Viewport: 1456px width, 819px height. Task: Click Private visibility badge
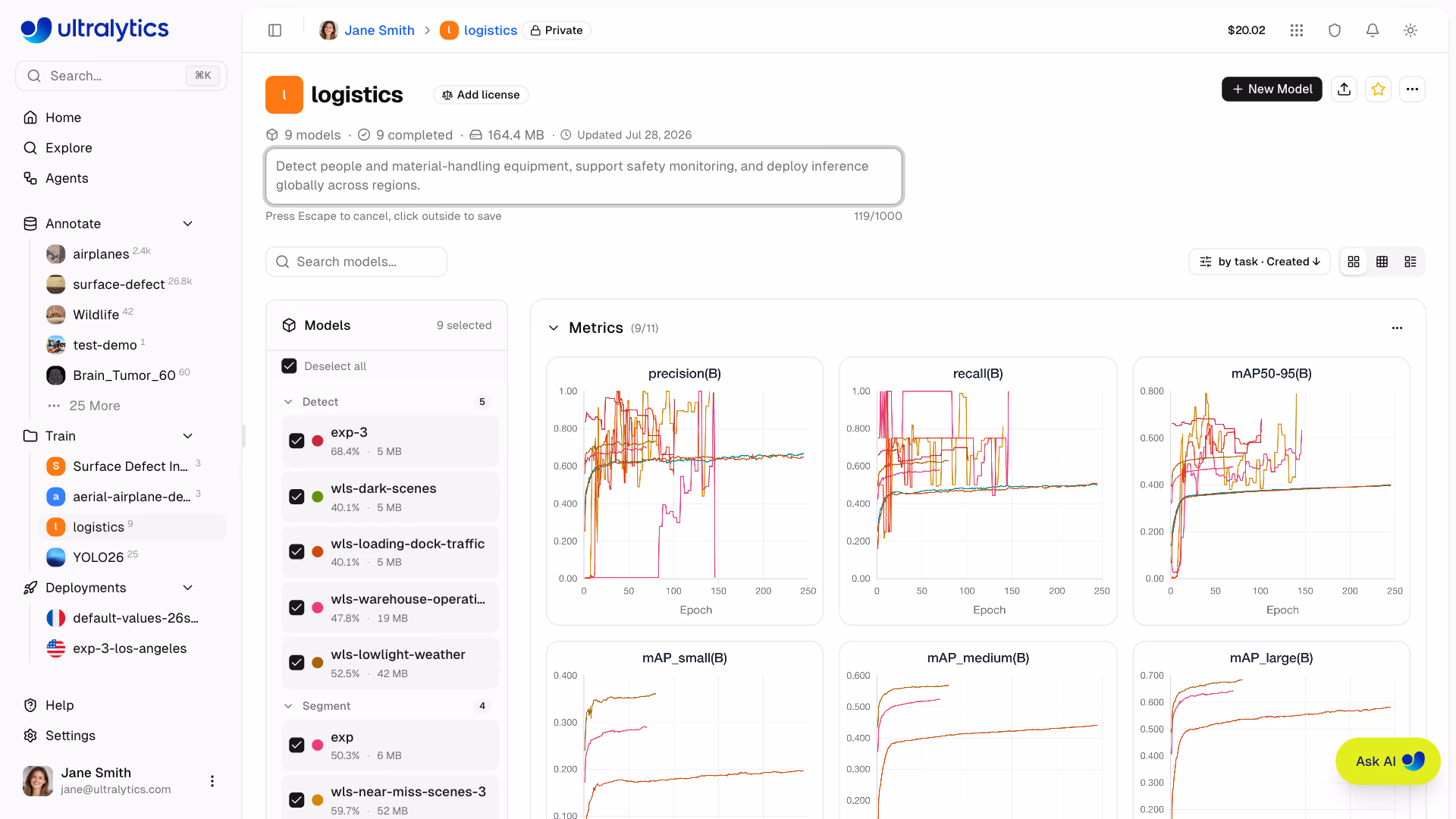click(x=557, y=30)
